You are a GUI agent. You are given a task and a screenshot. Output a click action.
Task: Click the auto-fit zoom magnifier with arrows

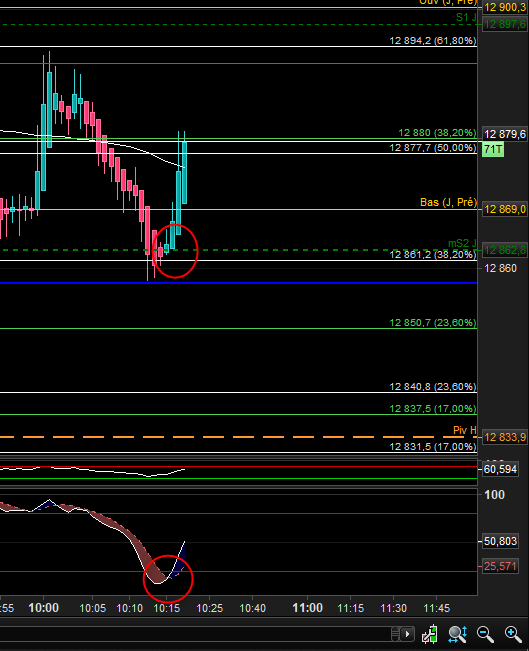458,634
